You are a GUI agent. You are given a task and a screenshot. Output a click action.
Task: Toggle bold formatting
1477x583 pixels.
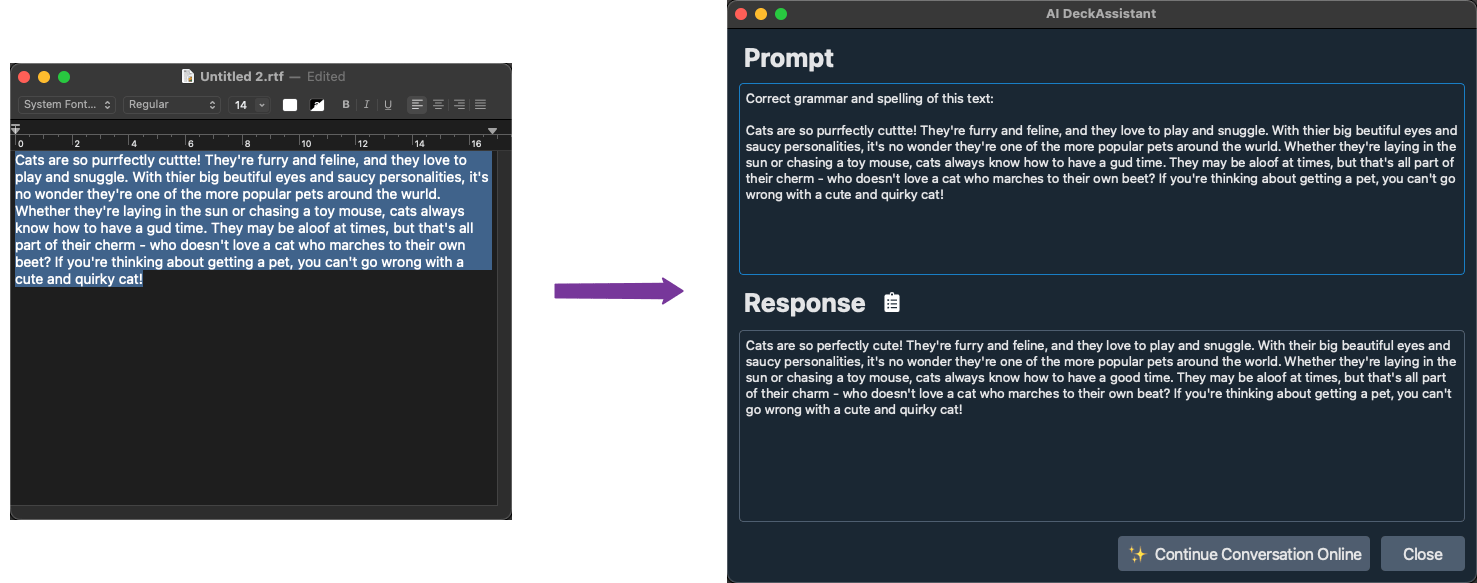coord(346,104)
